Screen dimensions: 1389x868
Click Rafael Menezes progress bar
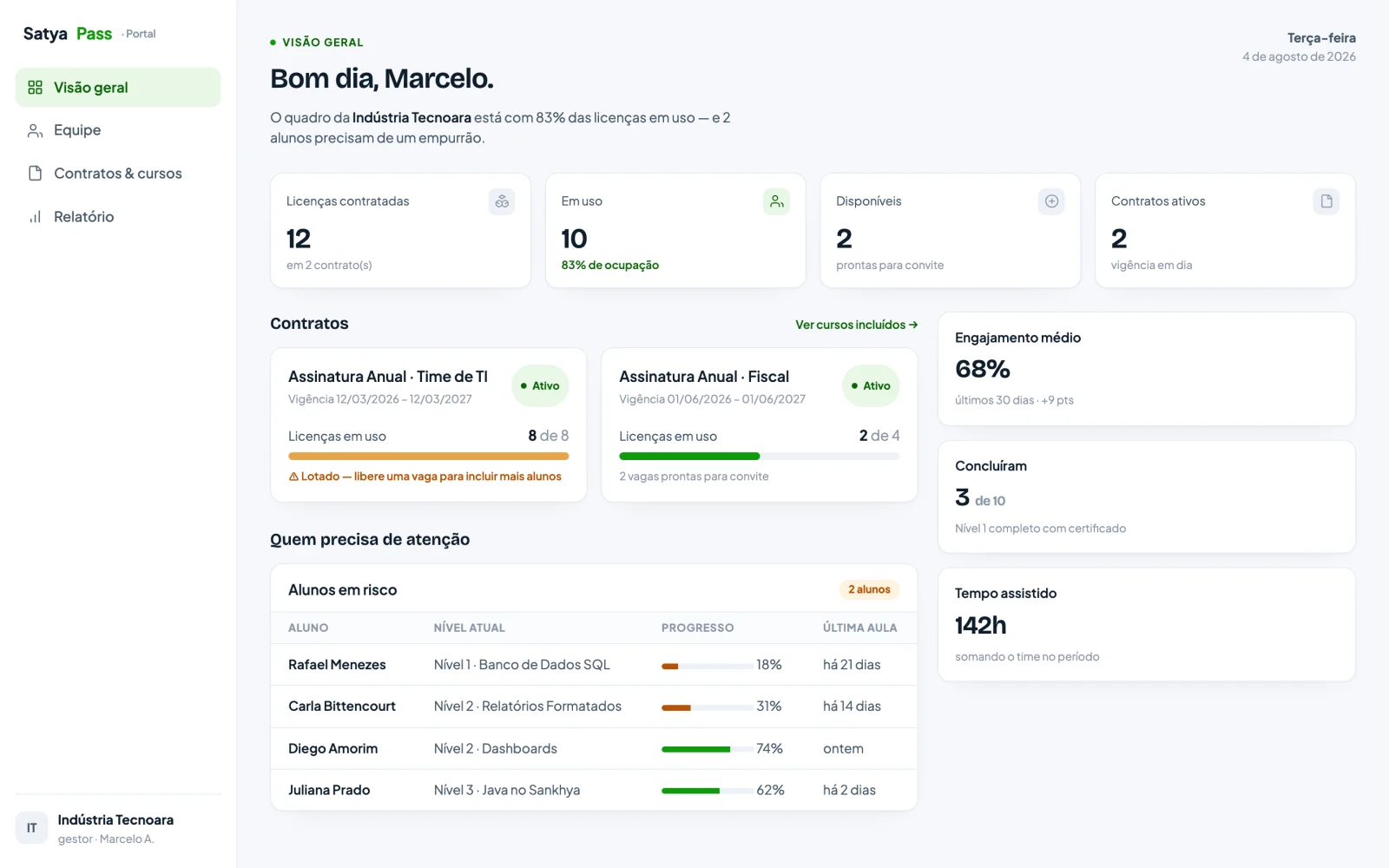click(x=707, y=666)
